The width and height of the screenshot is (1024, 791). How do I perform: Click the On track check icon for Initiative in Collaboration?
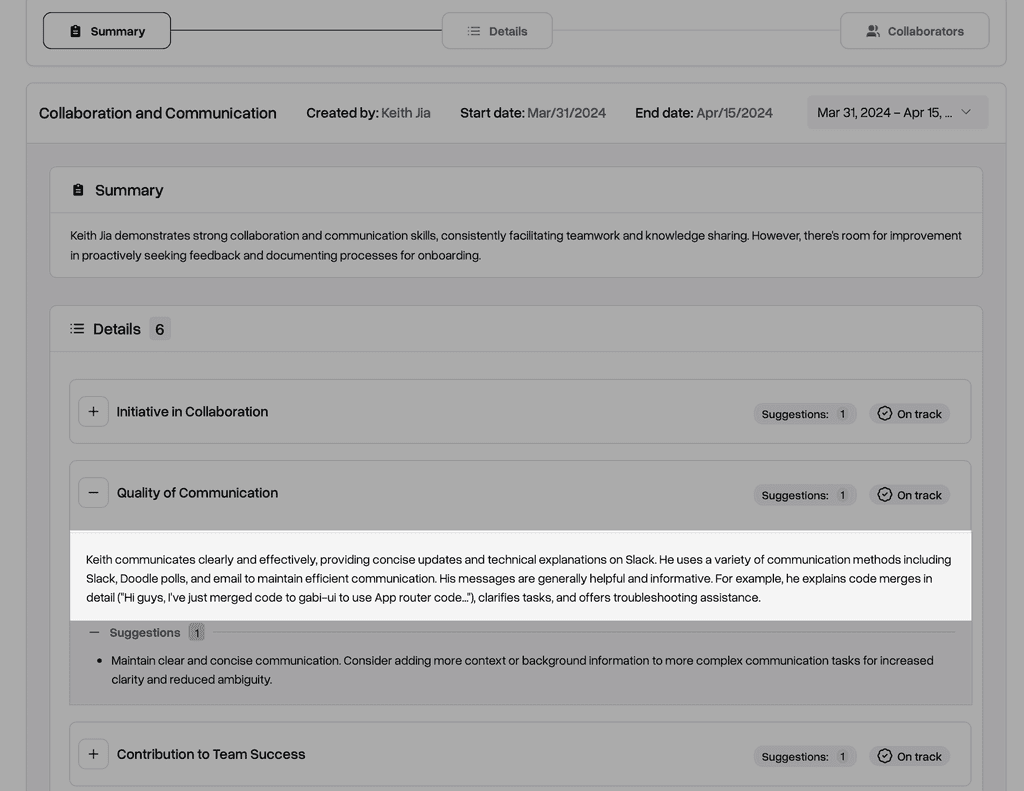click(884, 412)
